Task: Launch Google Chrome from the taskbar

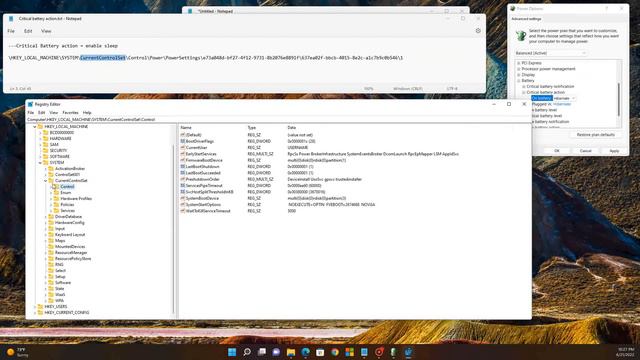Action: (335, 352)
